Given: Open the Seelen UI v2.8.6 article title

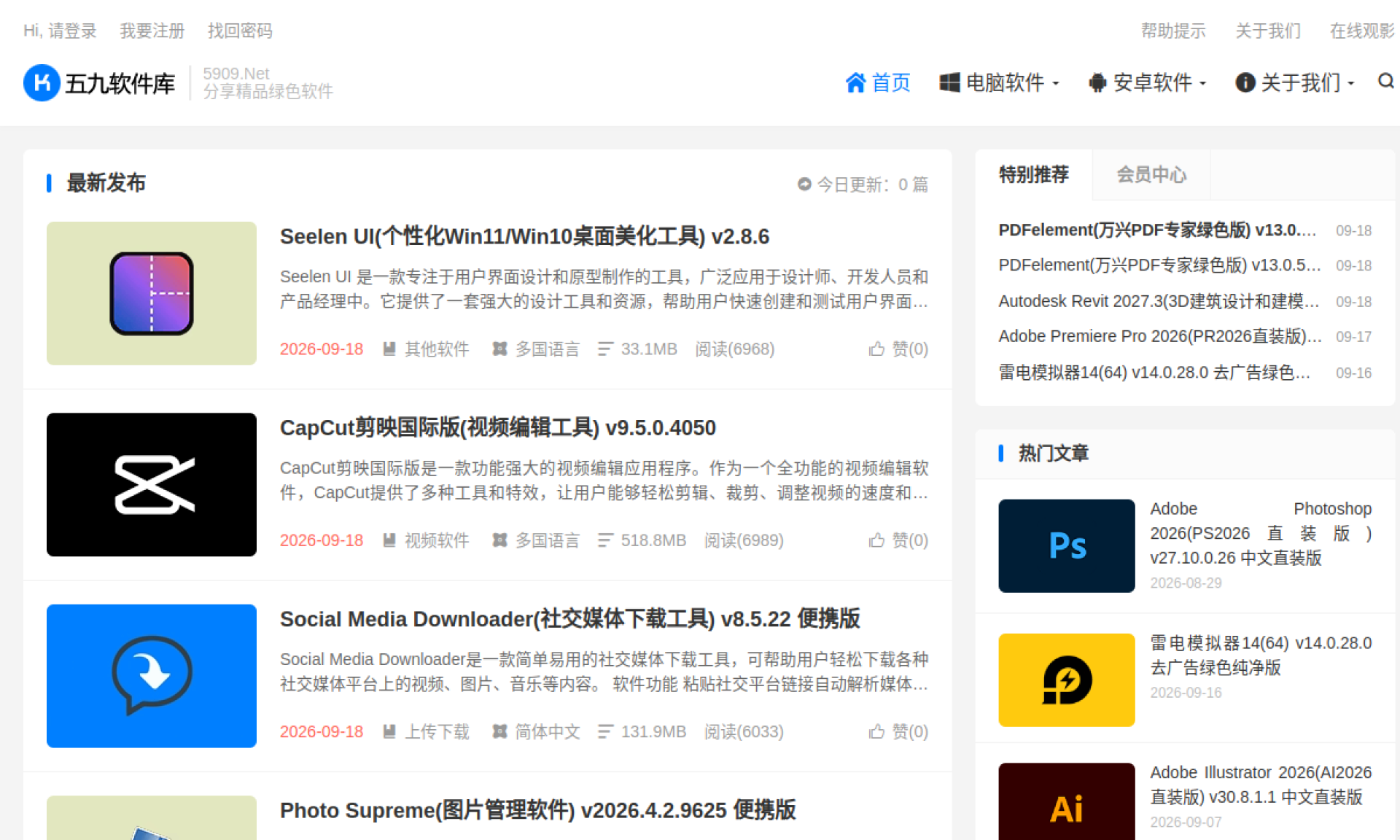Looking at the screenshot, I should point(524,236).
